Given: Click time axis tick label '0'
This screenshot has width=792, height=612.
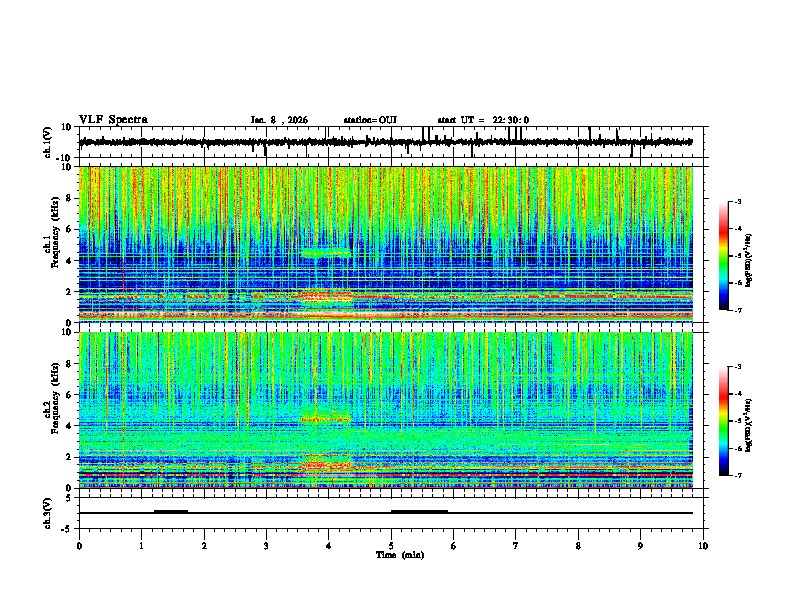Looking at the screenshot, I should (x=79, y=546).
